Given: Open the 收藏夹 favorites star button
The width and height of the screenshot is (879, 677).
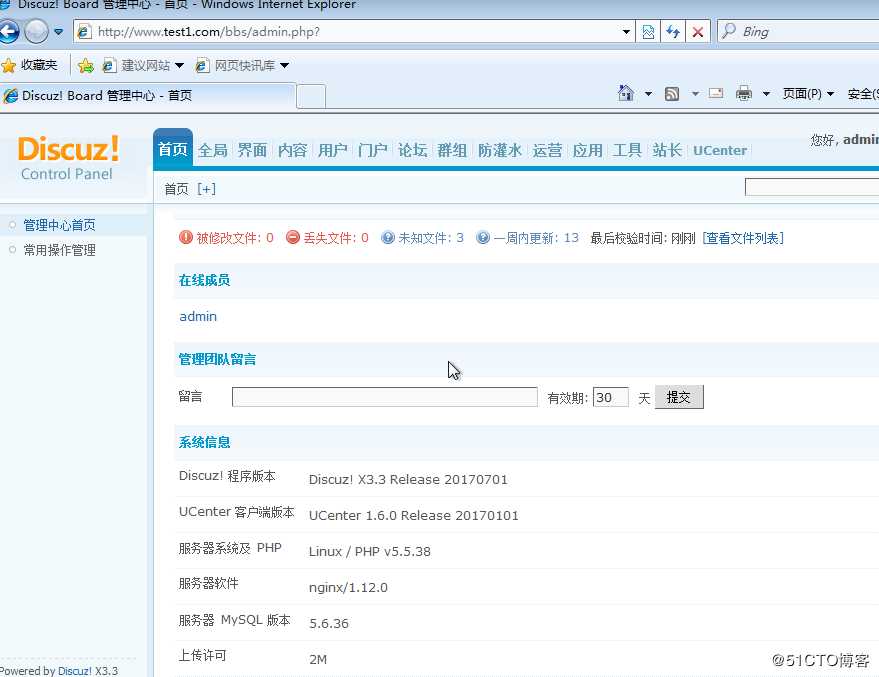Looking at the screenshot, I should 30,66.
